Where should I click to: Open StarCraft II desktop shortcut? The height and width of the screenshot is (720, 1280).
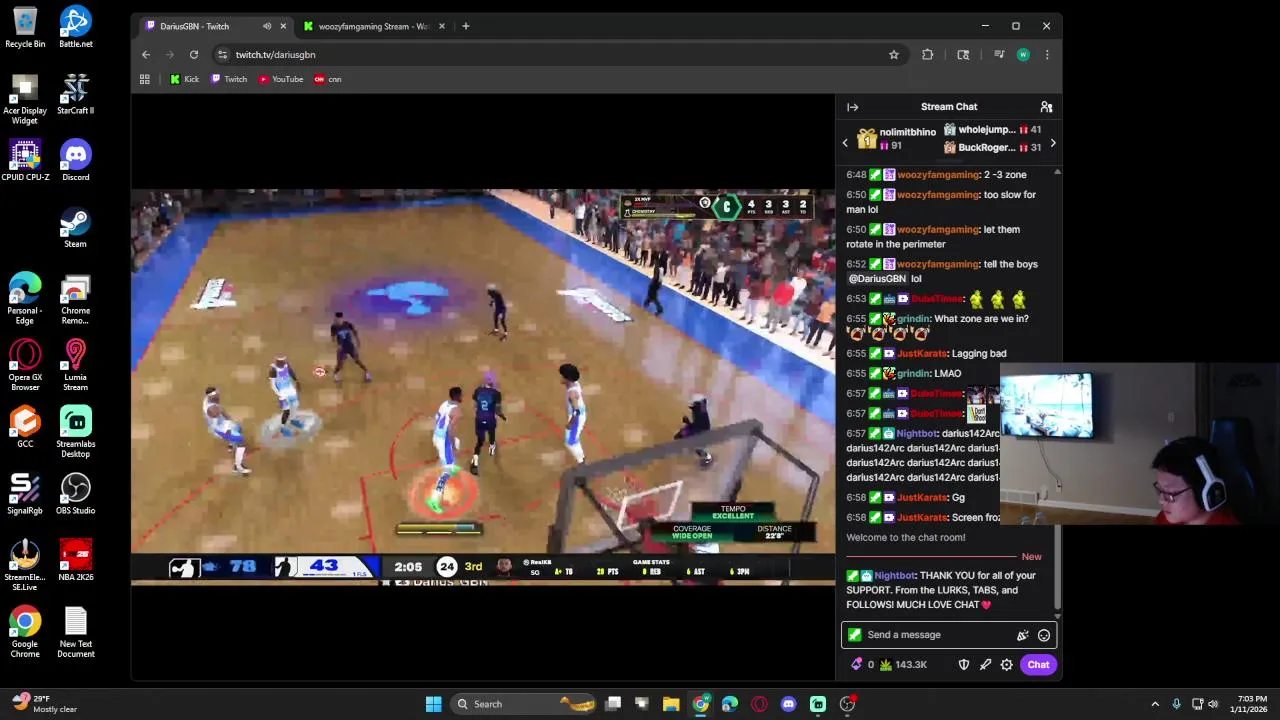tap(76, 95)
